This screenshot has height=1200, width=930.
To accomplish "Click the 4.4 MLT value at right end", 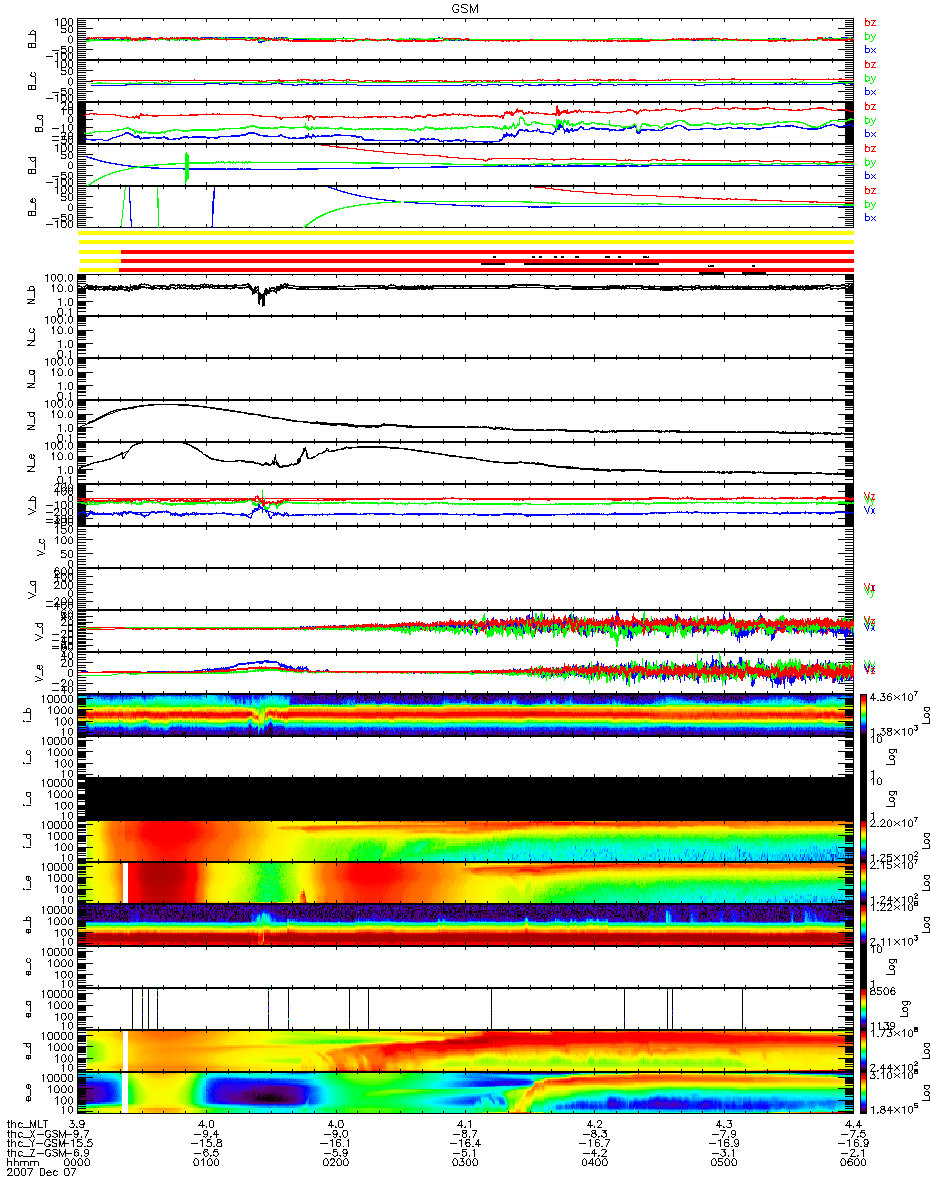I will [852, 1126].
